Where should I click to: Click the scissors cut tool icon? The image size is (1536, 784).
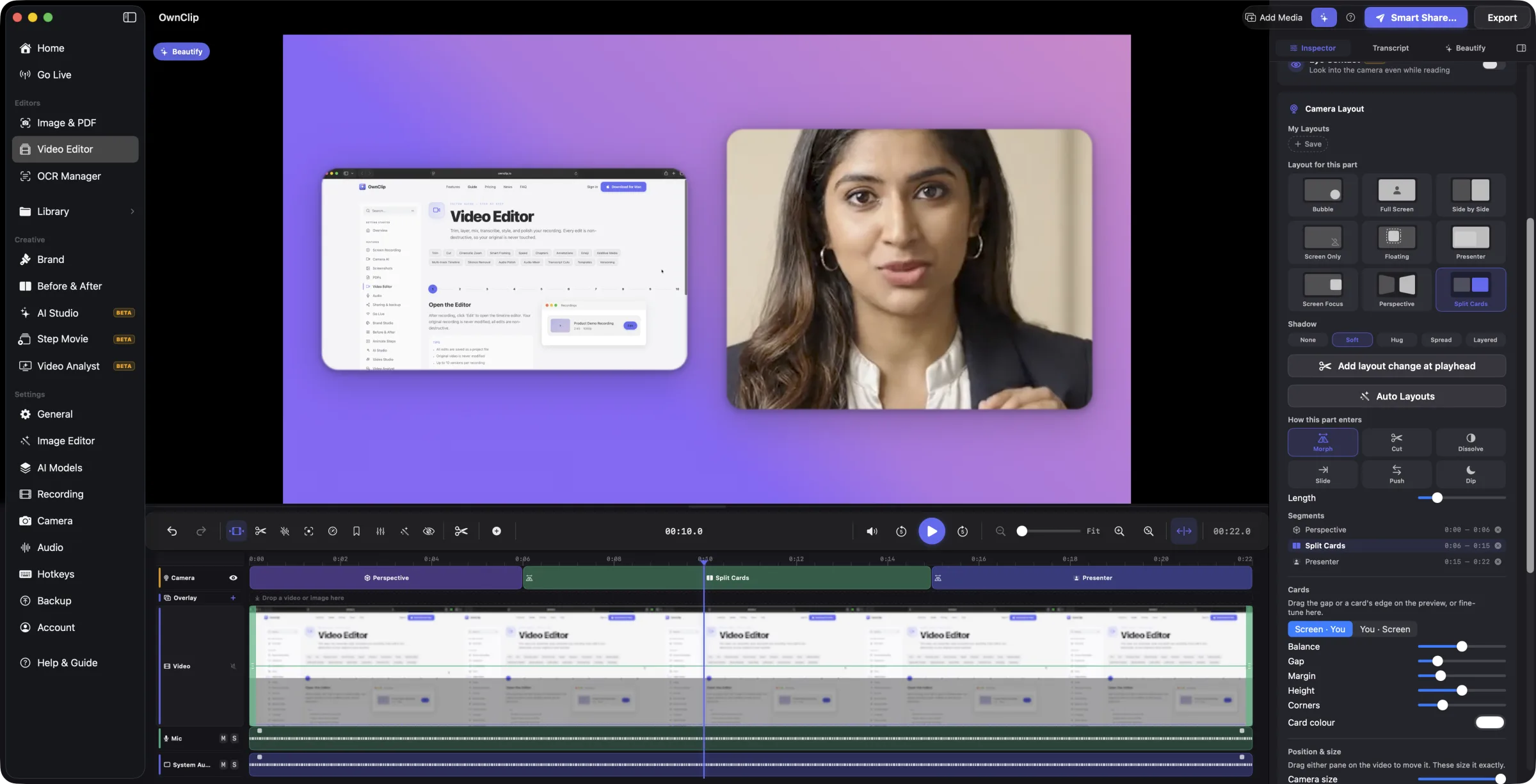(x=260, y=531)
